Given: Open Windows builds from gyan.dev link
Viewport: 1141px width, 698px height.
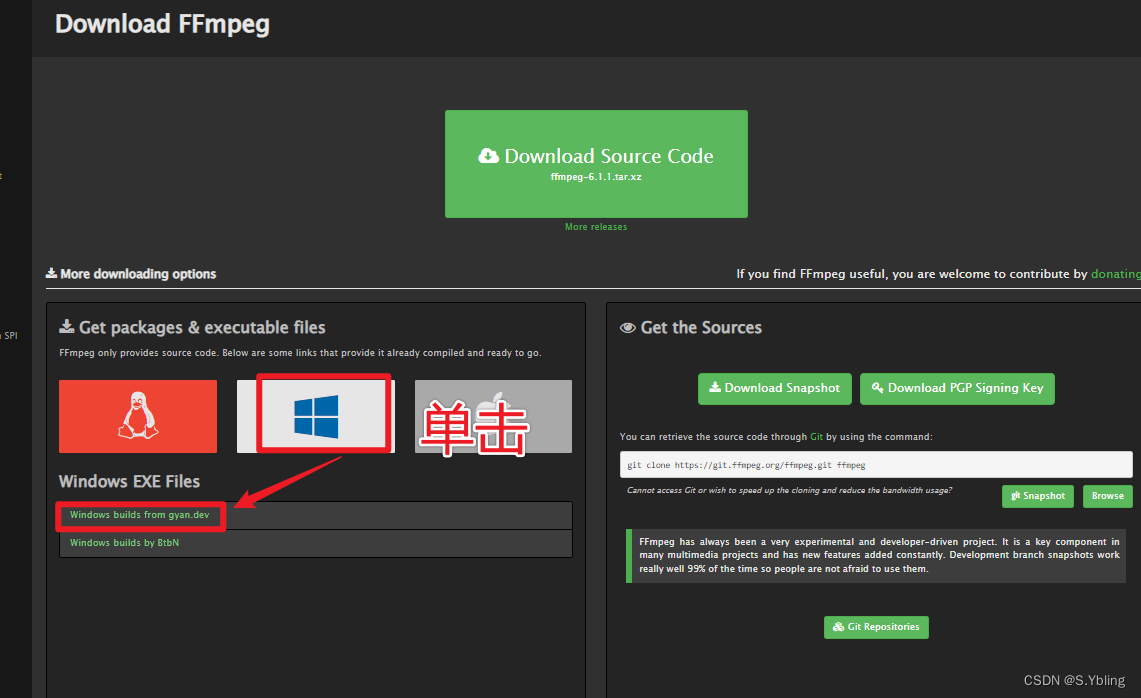Looking at the screenshot, I should tap(140, 515).
